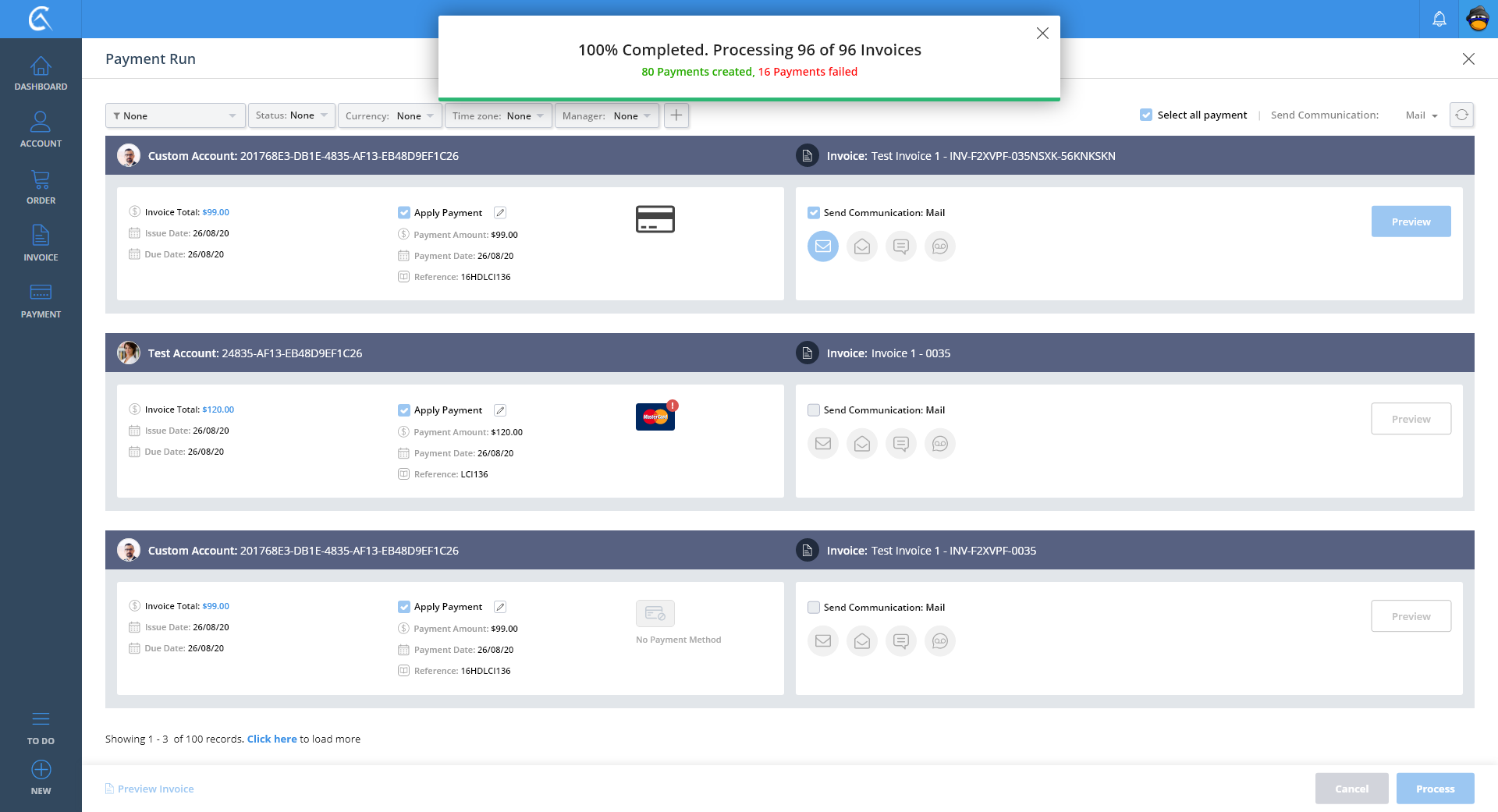Image resolution: width=1498 pixels, height=812 pixels.
Task: Open the Dashboard sidebar item
Action: point(41,73)
